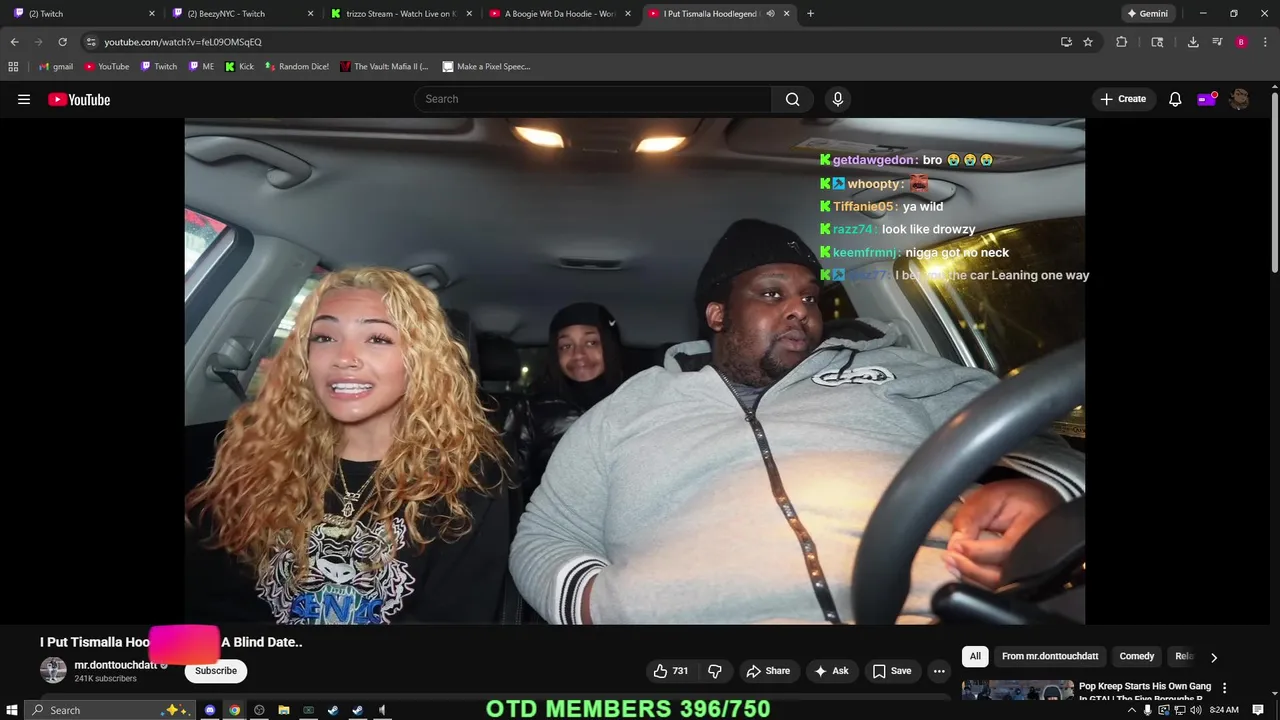Close the trizzo Stream tab
This screenshot has width=1280, height=720.
(x=469, y=14)
